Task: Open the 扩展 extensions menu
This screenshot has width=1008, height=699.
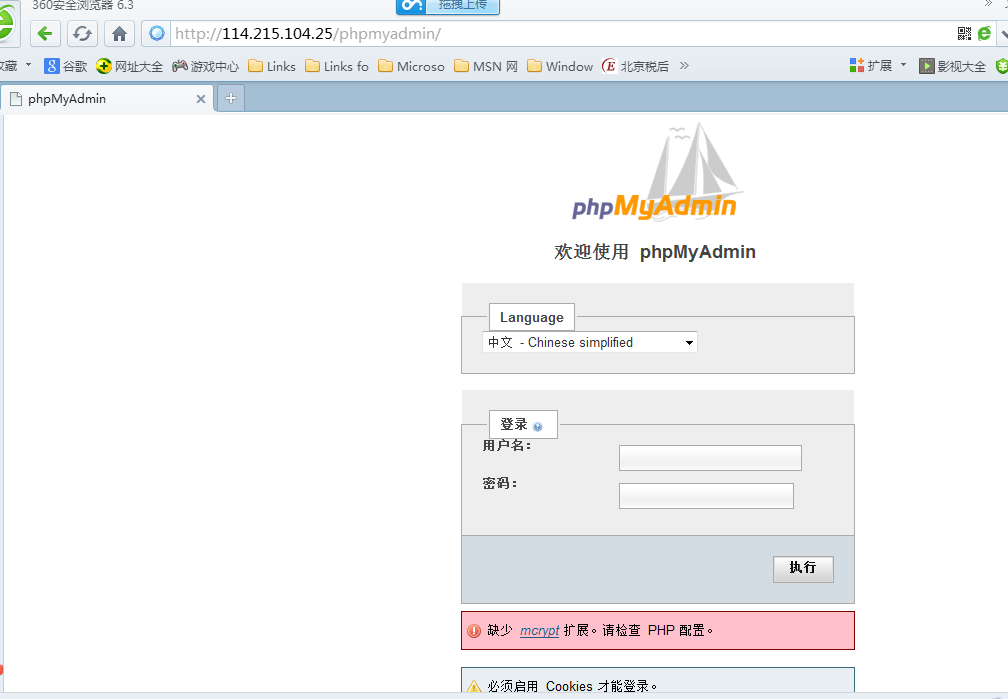Action: click(878, 66)
